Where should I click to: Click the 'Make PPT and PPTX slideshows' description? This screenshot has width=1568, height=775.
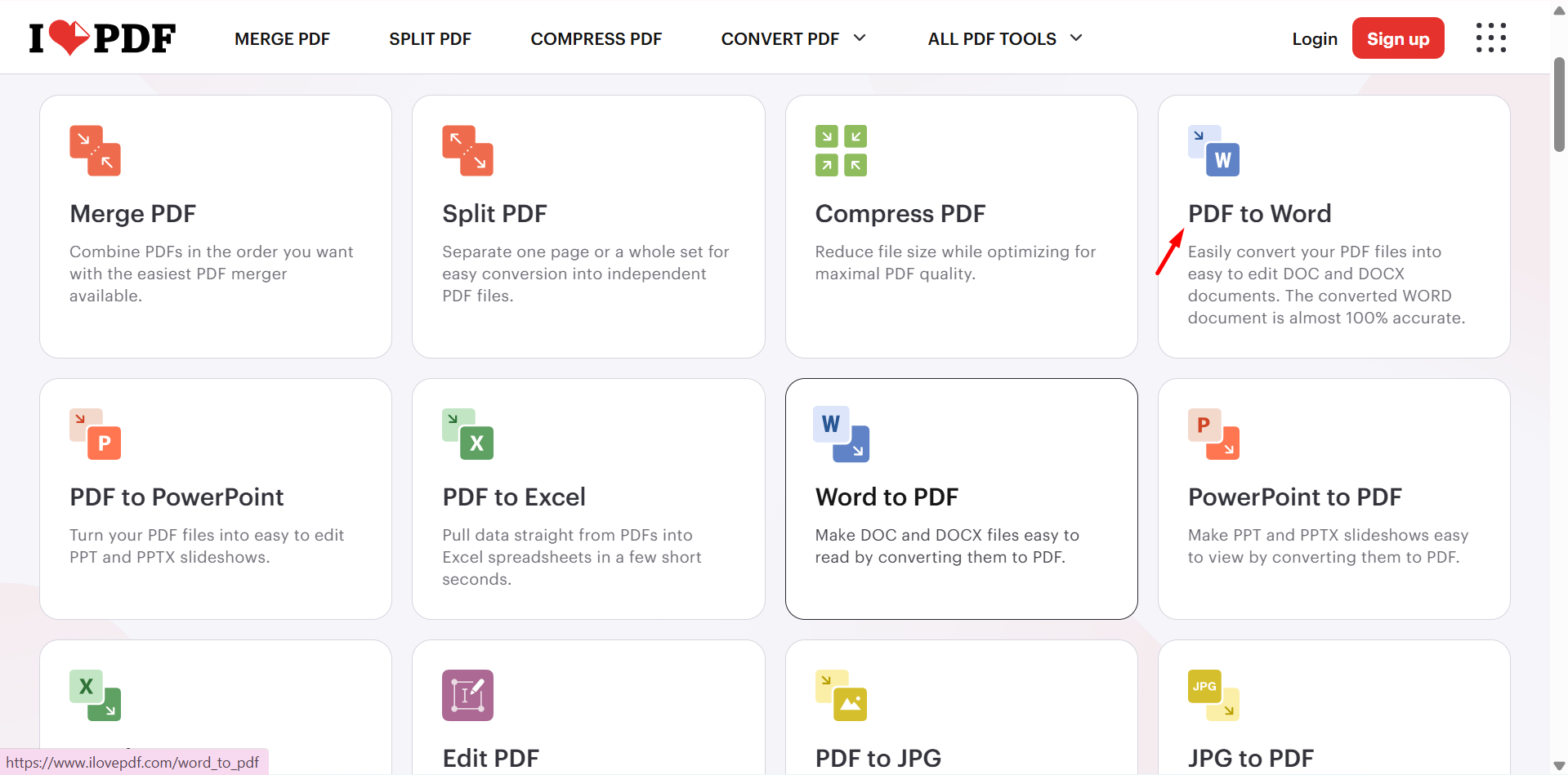pyautogui.click(x=1328, y=546)
